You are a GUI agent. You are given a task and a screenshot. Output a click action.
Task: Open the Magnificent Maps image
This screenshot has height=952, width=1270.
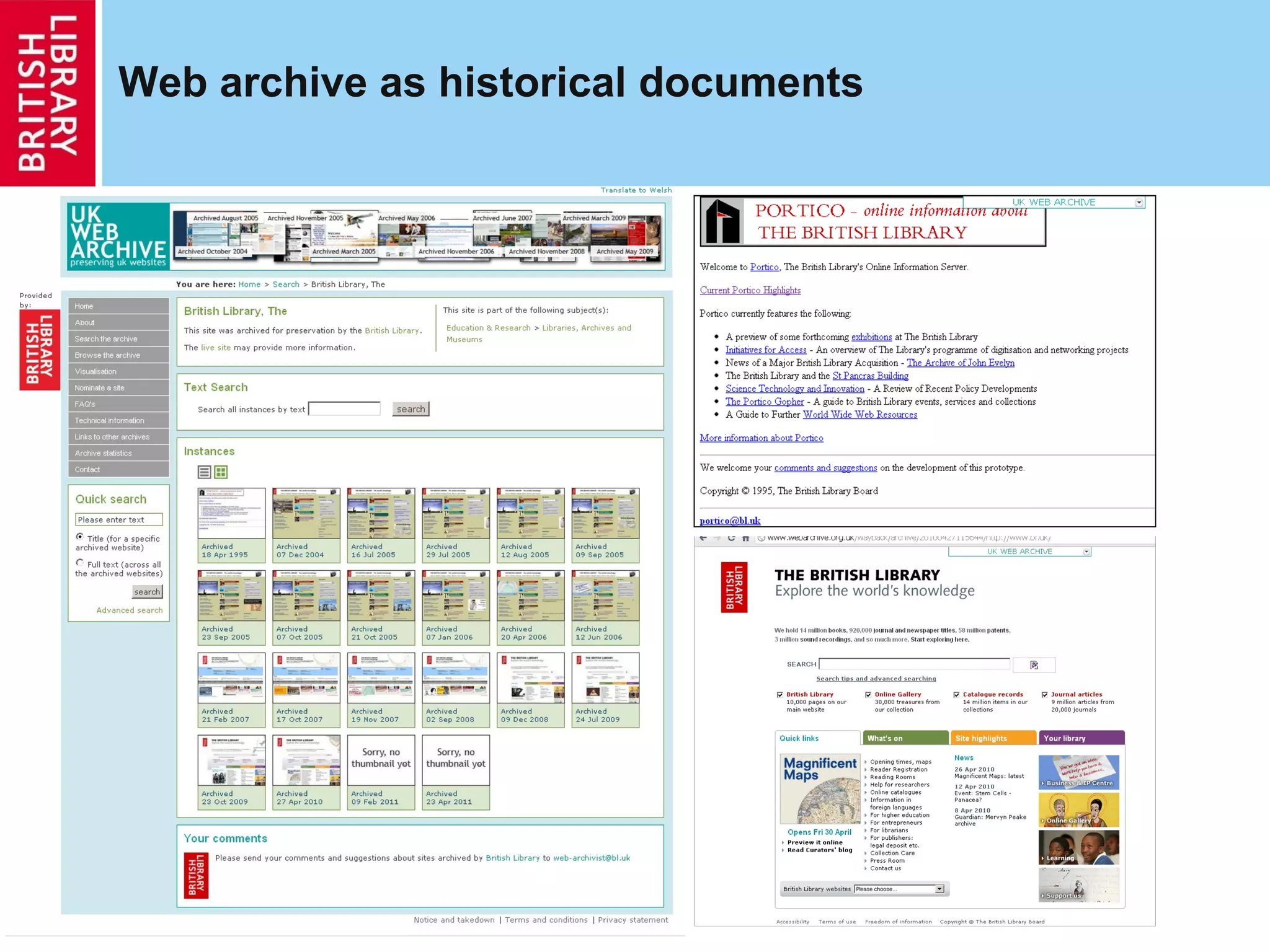pos(820,789)
